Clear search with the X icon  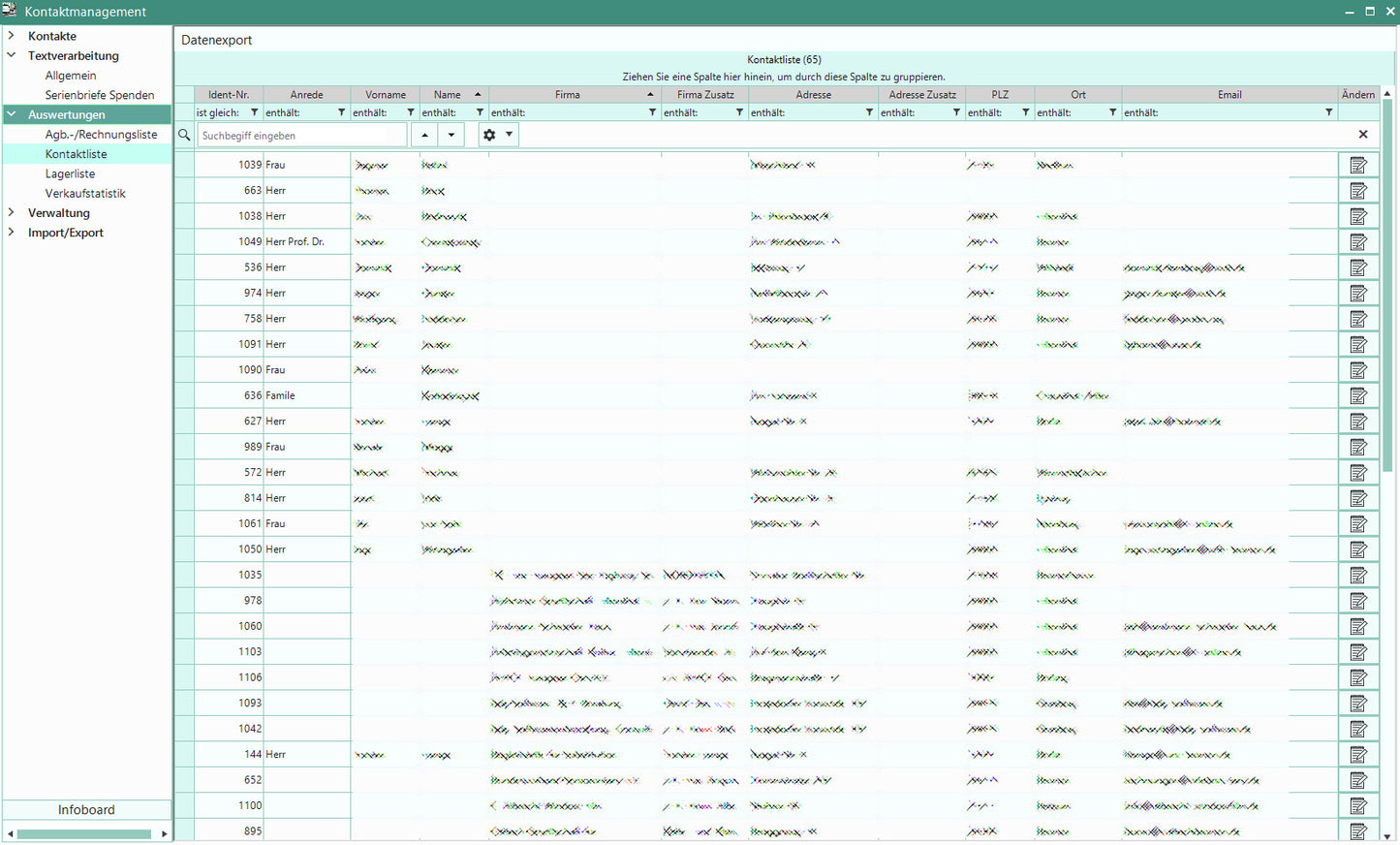1362,135
